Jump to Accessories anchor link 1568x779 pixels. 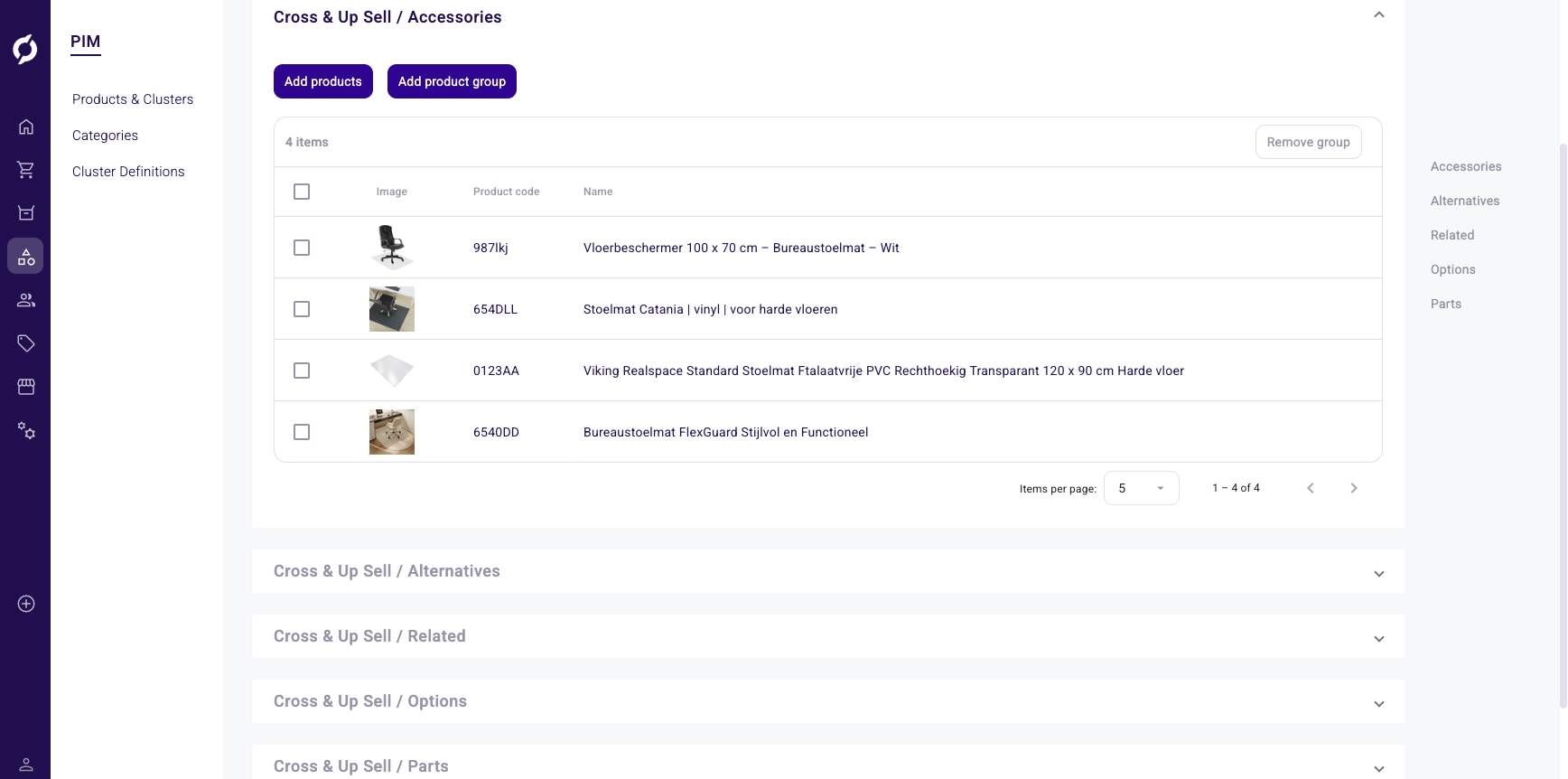coord(1466,166)
